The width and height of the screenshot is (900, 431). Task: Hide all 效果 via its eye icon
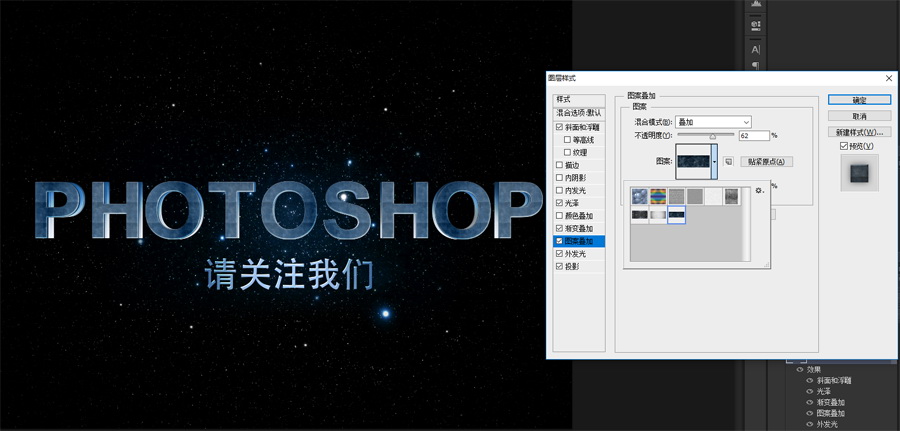pos(800,370)
